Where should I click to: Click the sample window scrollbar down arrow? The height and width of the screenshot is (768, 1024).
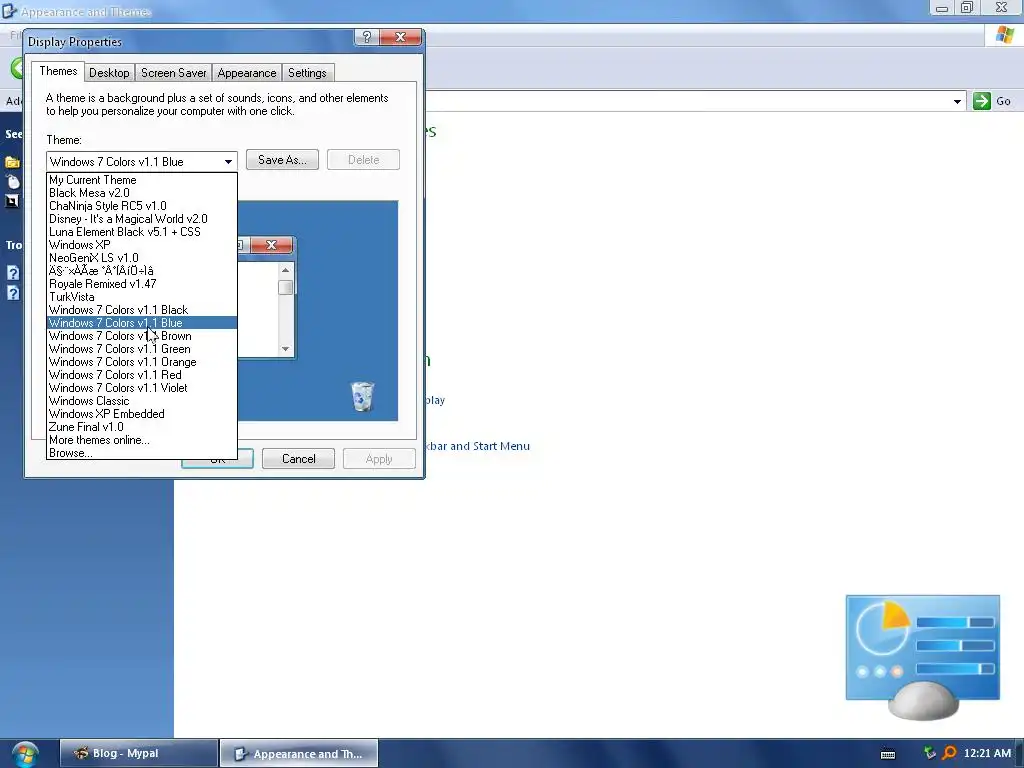click(285, 349)
